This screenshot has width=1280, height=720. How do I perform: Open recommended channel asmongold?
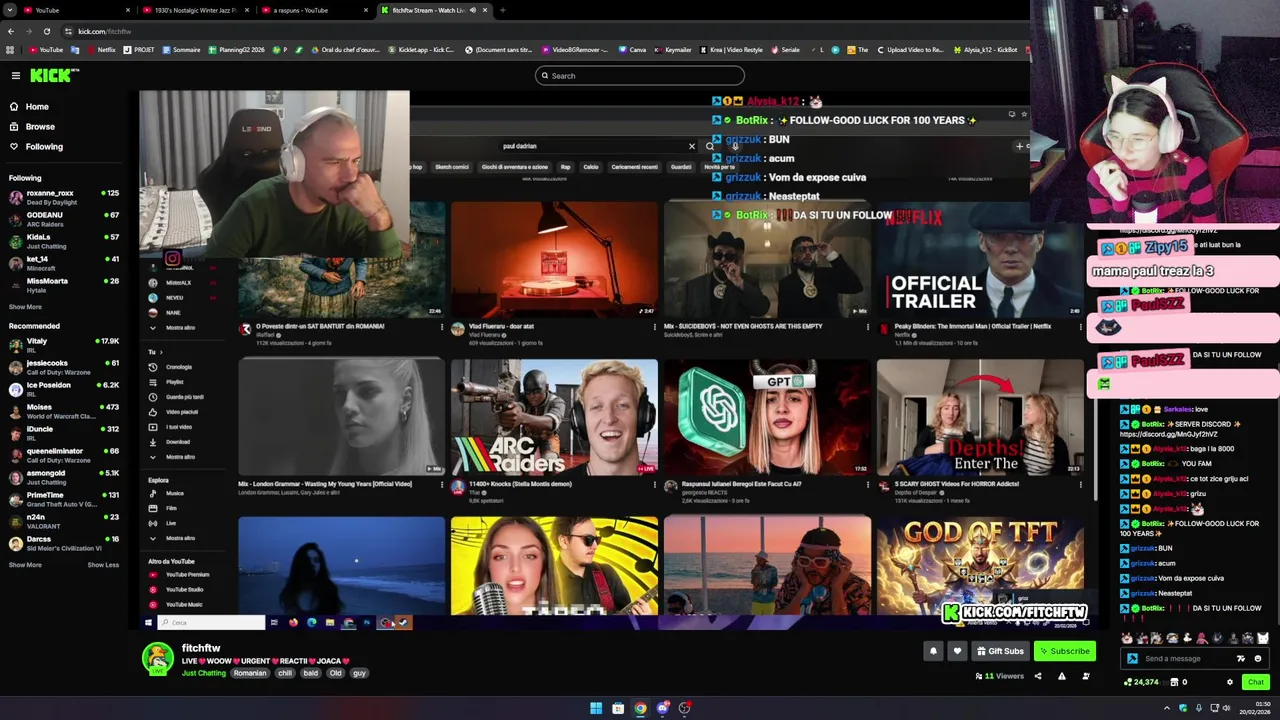pos(64,477)
